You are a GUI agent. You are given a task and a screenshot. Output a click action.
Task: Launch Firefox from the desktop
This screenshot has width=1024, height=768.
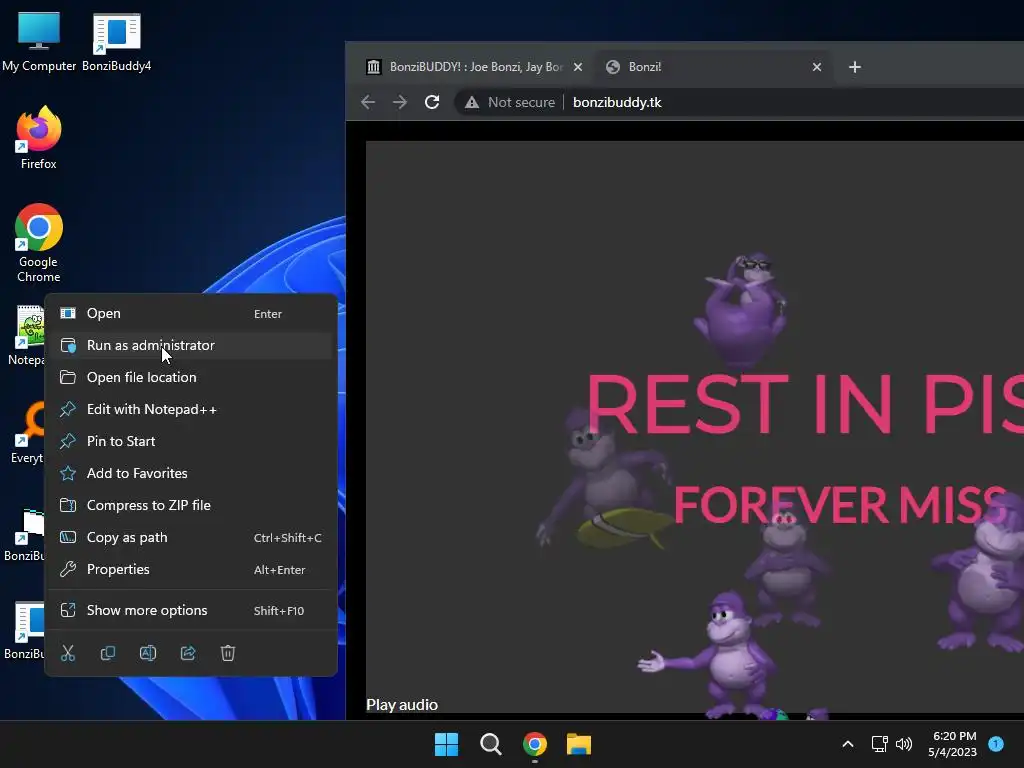click(x=39, y=138)
